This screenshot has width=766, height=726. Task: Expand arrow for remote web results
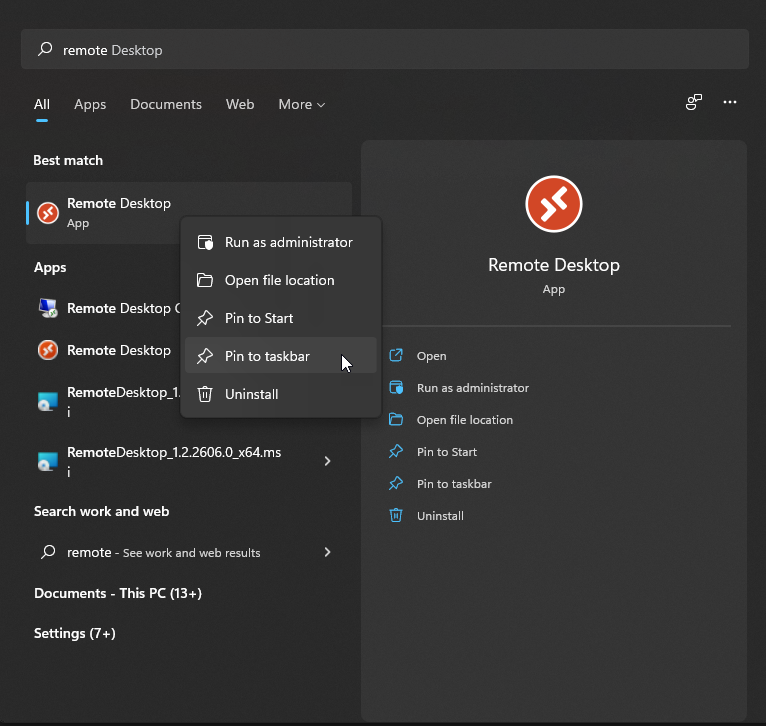point(327,552)
